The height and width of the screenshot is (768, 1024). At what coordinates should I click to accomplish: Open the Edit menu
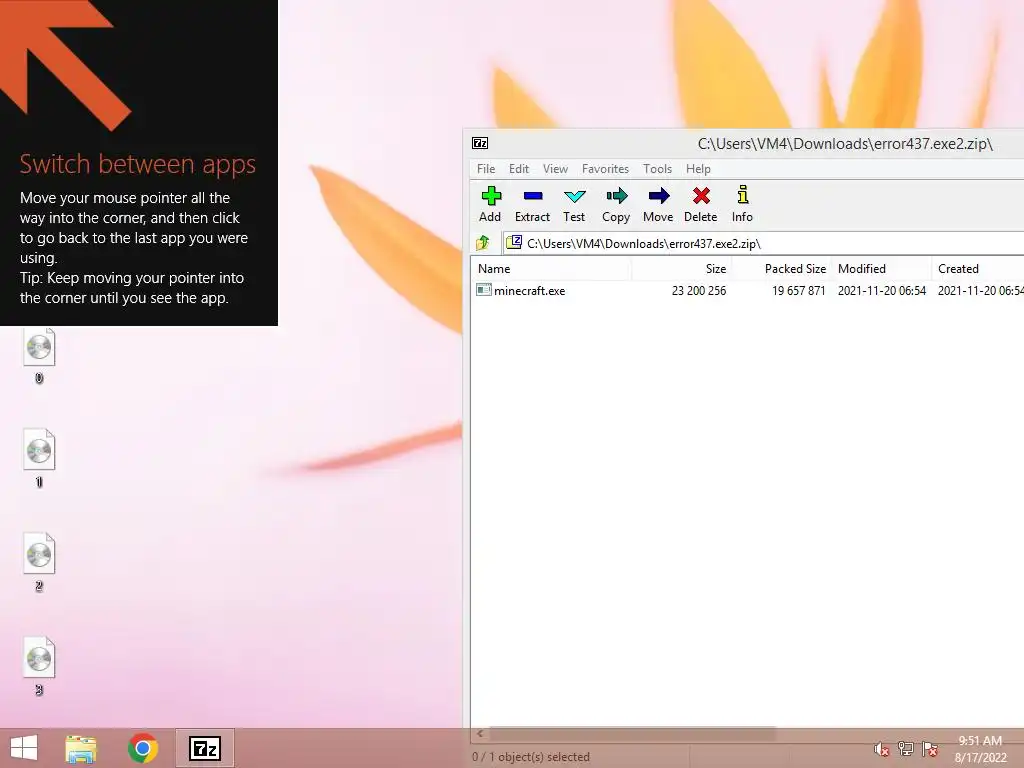(519, 168)
